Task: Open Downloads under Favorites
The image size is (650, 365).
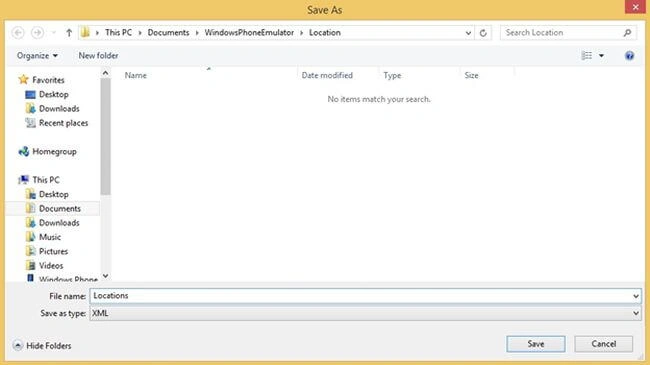Action: click(x=59, y=109)
